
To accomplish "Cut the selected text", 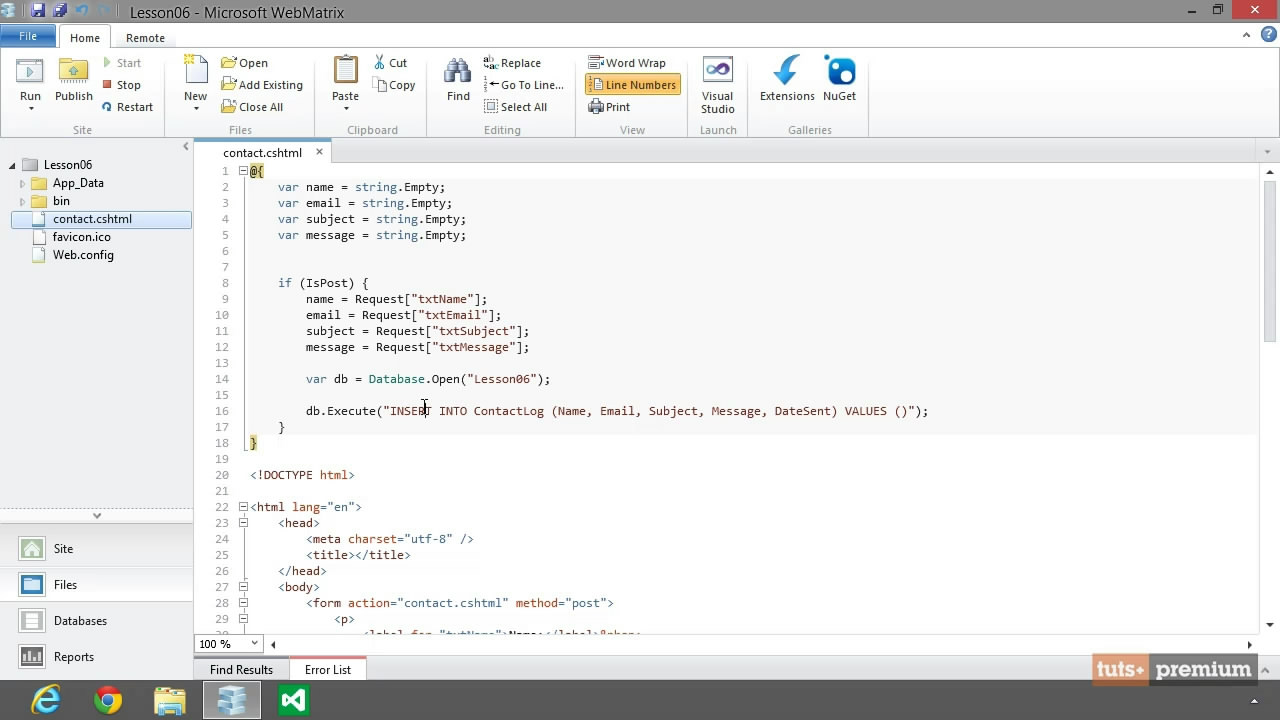I will pos(391,63).
